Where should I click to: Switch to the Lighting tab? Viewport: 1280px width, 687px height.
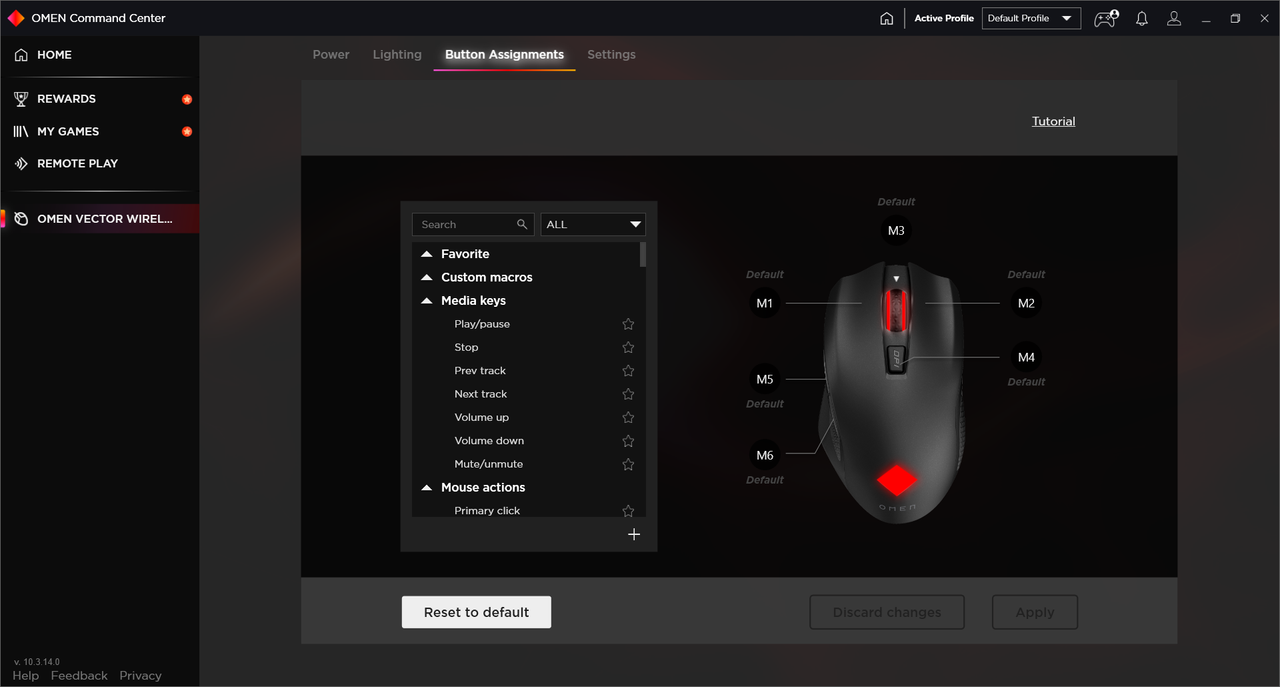tap(397, 54)
